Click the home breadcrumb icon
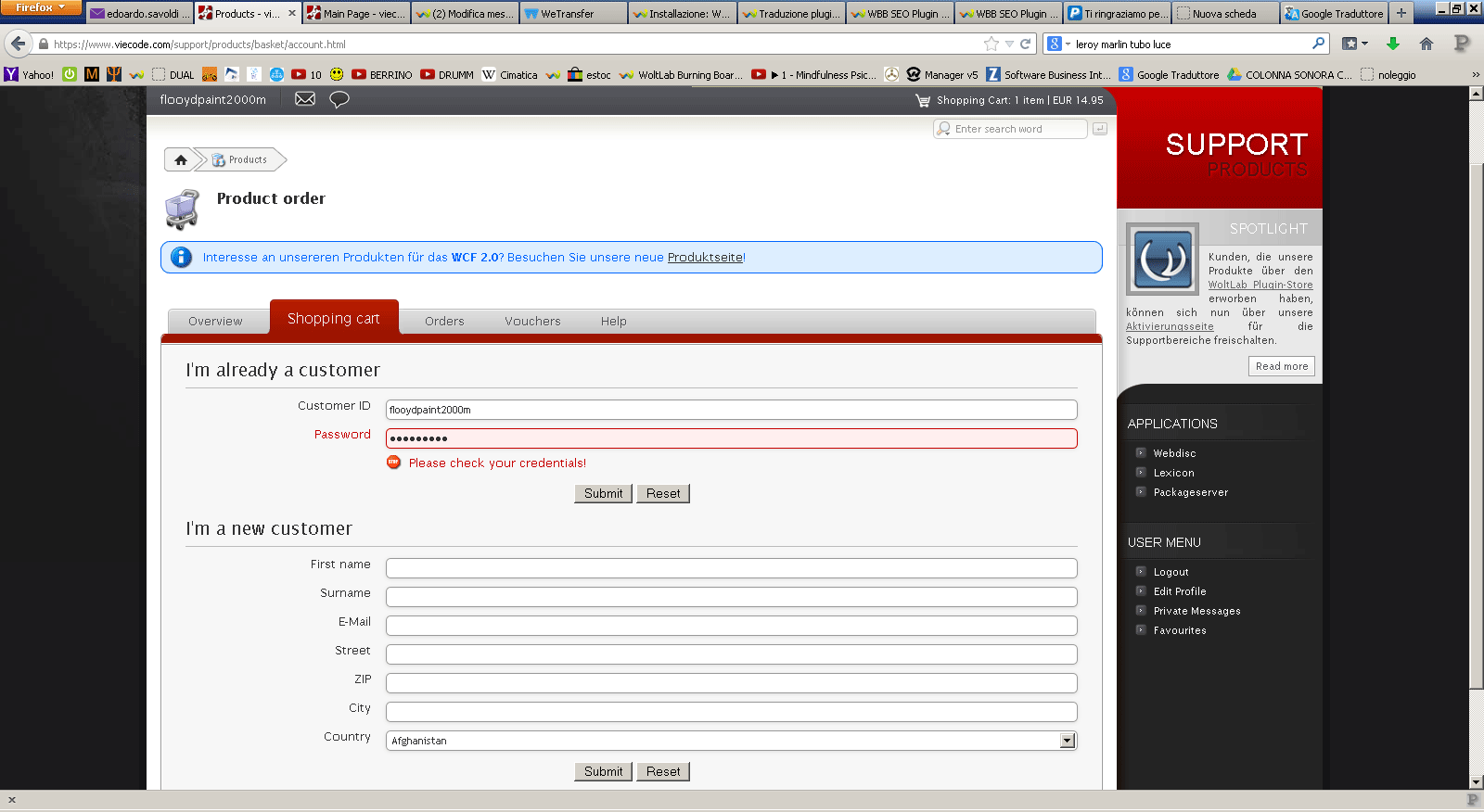Viewport: 1484px width, 812px height. click(x=181, y=160)
